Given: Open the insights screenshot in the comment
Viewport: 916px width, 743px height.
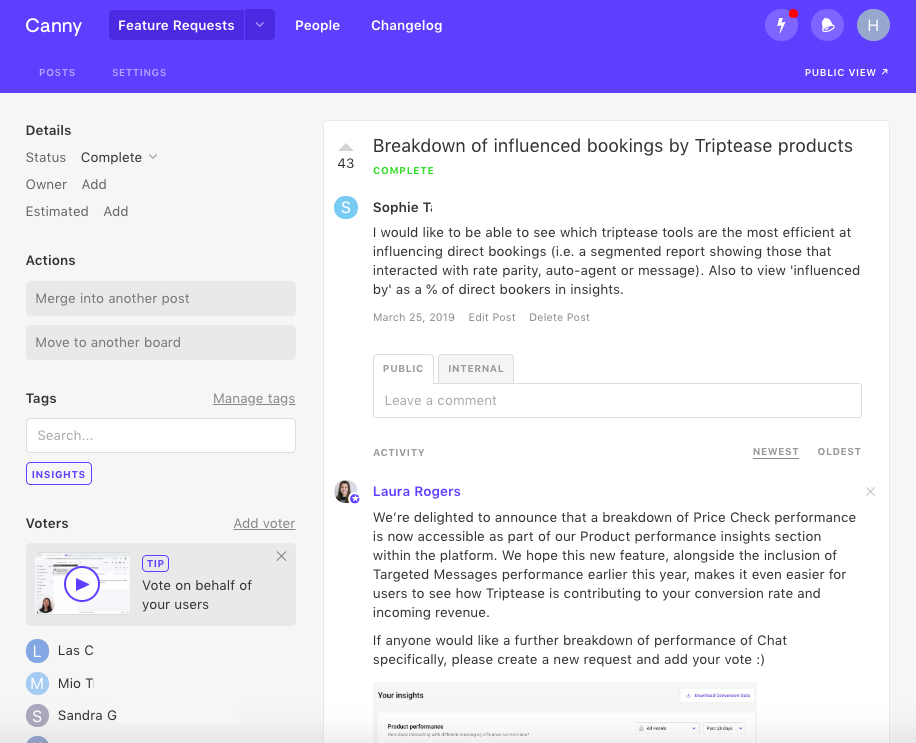Looking at the screenshot, I should (x=564, y=712).
